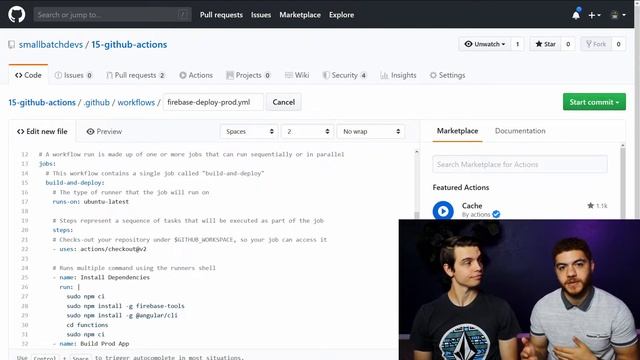Open Explore in top navigation

342,15
